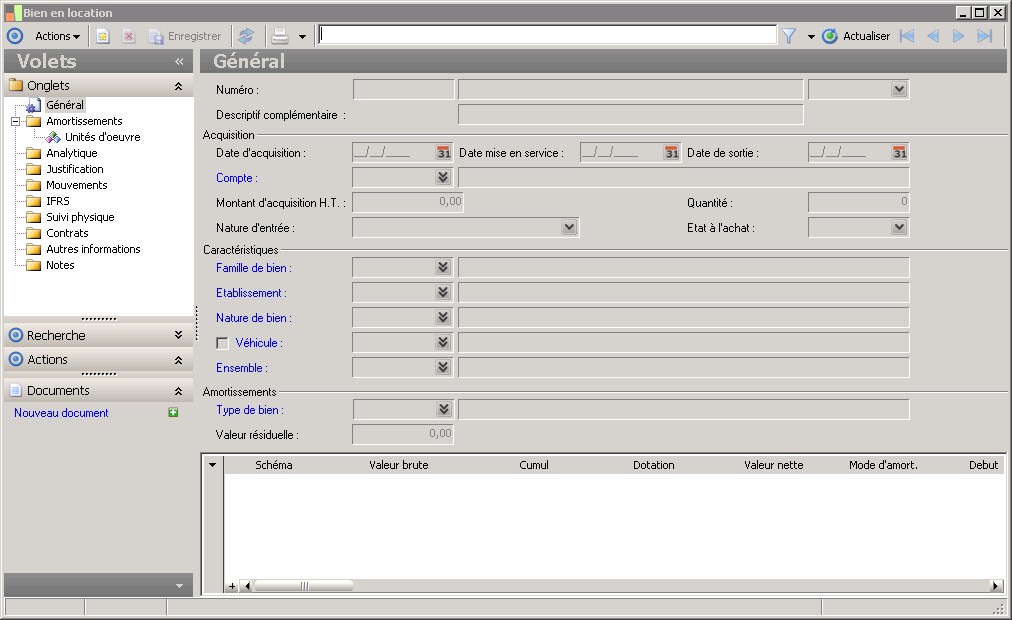This screenshot has width=1012, height=620.
Task: Click the Descriptif complémentaire text field
Action: [x=630, y=115]
